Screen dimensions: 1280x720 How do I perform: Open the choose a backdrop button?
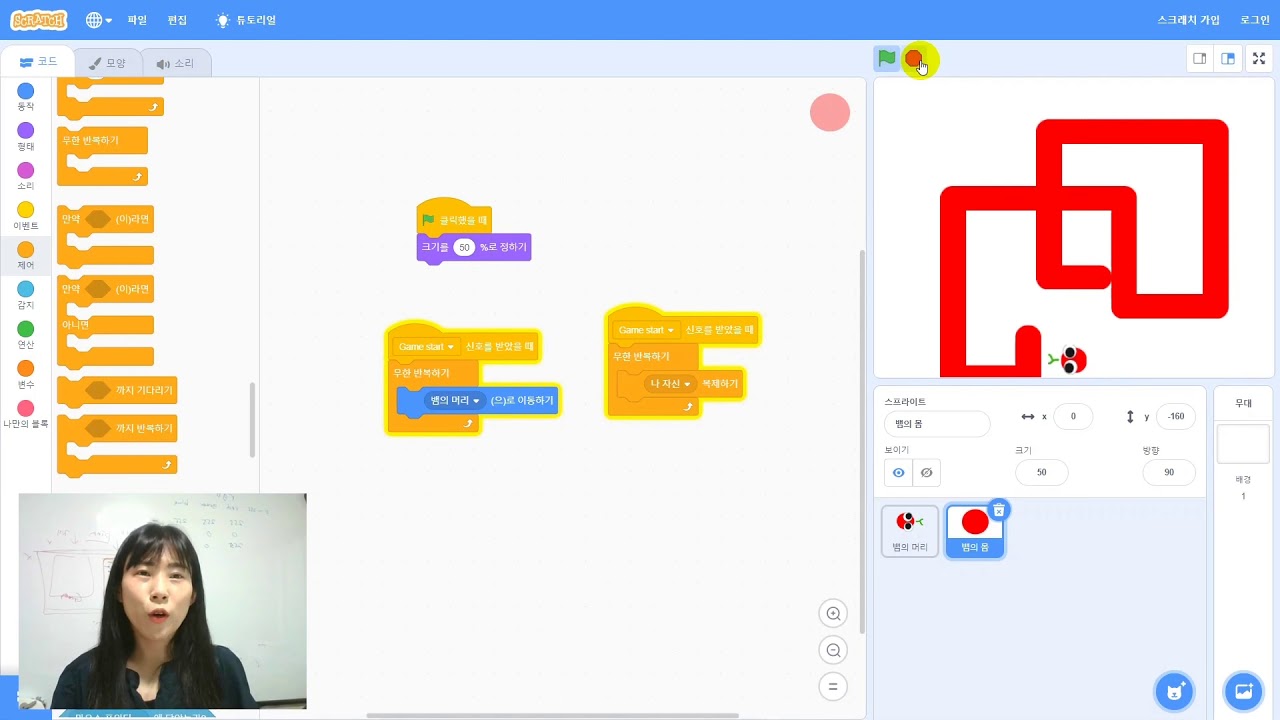(1244, 691)
